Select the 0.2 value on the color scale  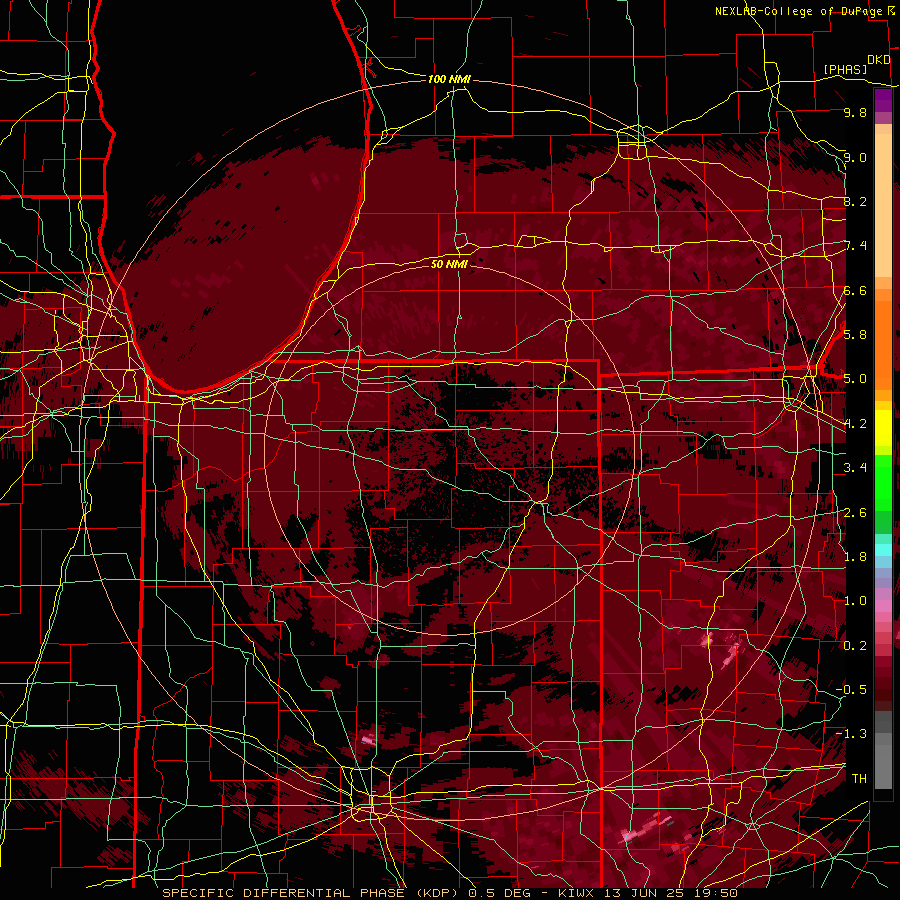(855, 646)
